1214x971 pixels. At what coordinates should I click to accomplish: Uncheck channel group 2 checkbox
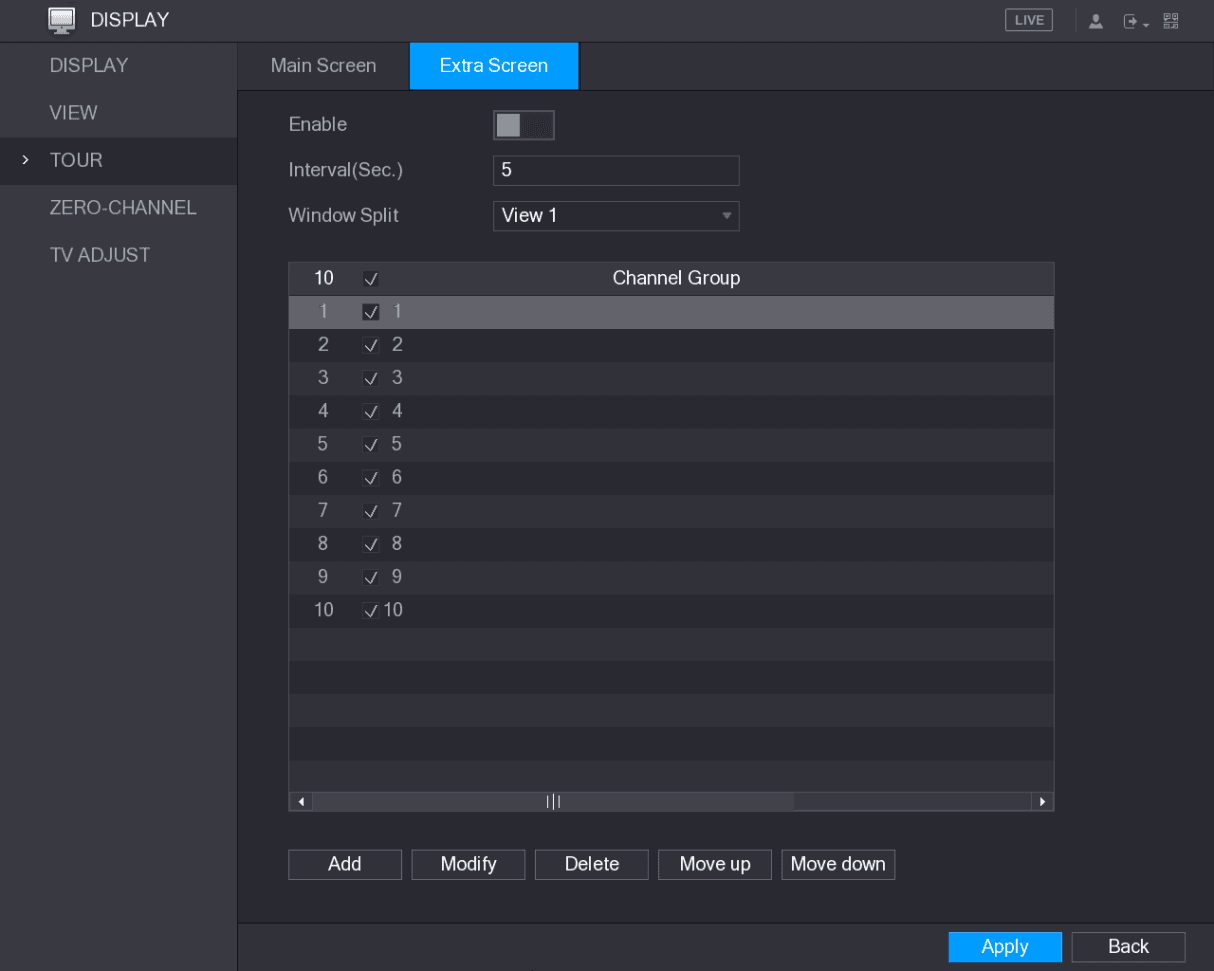pyautogui.click(x=371, y=345)
